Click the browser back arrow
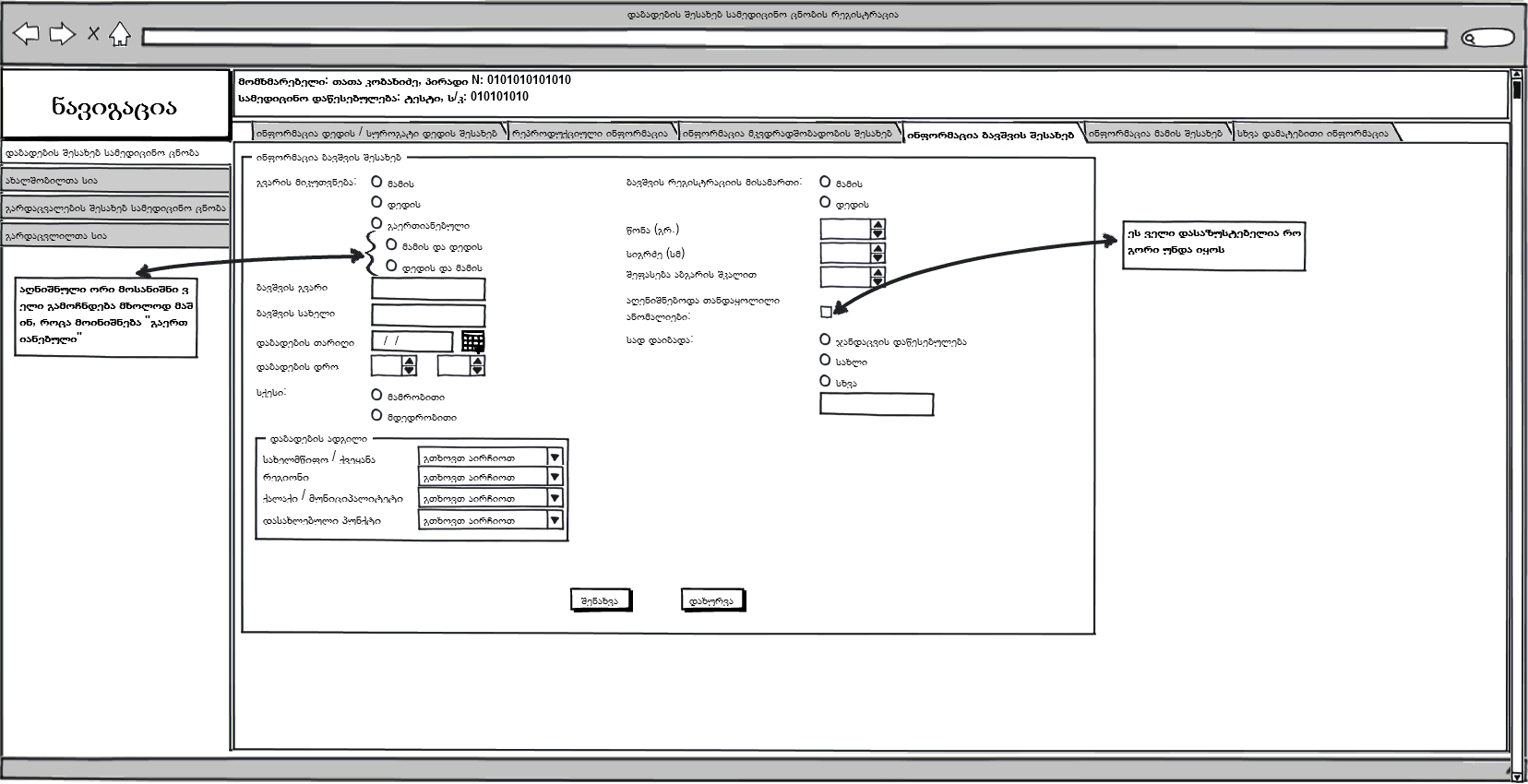The image size is (1528, 784). click(x=26, y=34)
